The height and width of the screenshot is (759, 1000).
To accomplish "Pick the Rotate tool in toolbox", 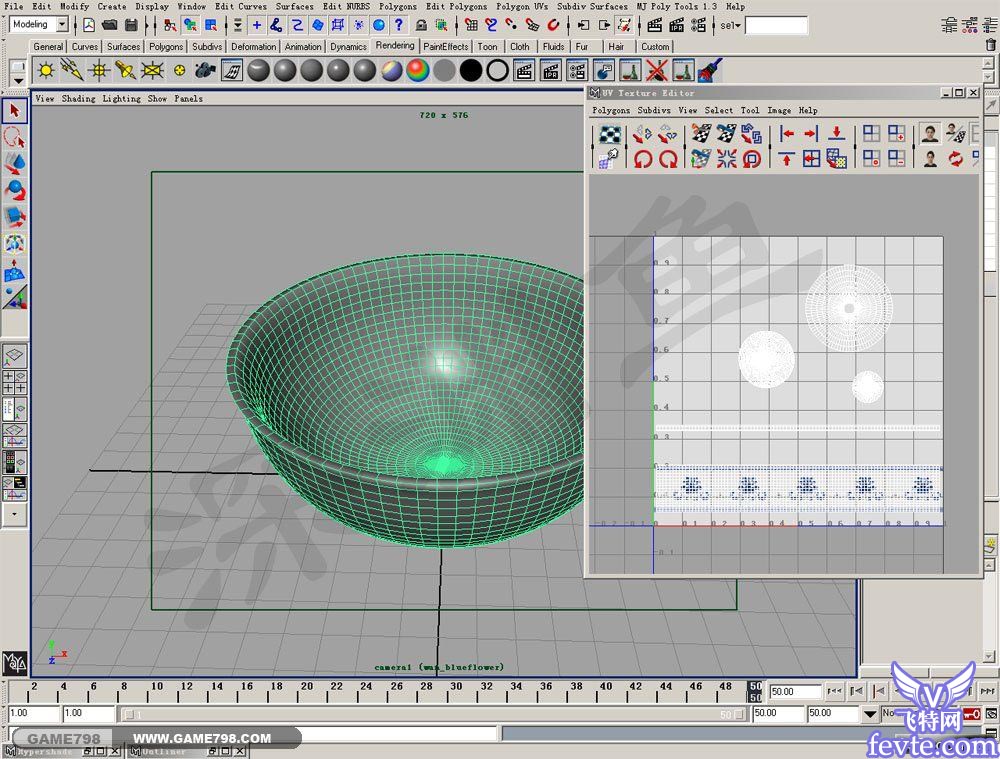I will [x=14, y=190].
